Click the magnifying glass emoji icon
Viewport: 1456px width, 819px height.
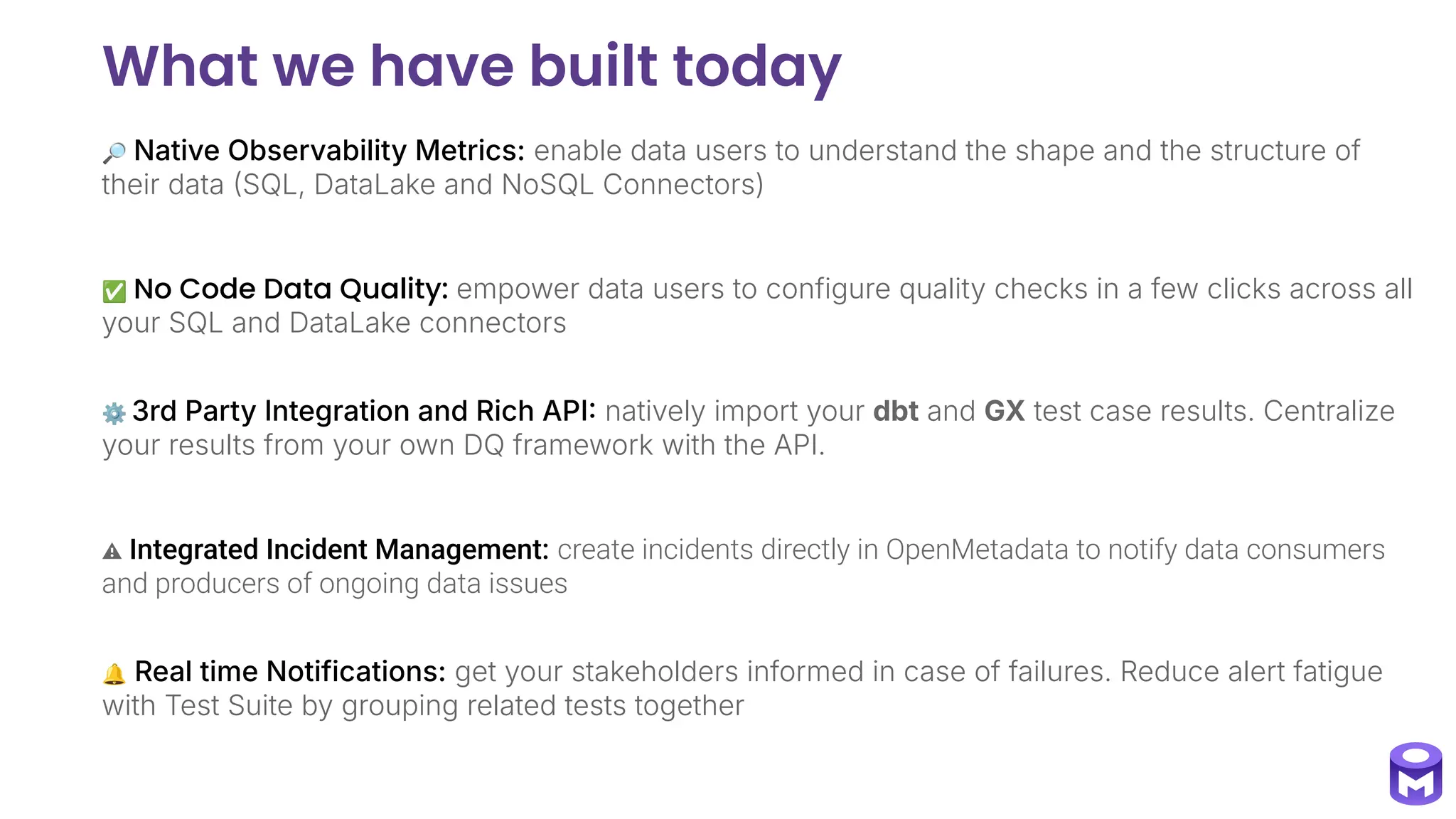click(114, 152)
